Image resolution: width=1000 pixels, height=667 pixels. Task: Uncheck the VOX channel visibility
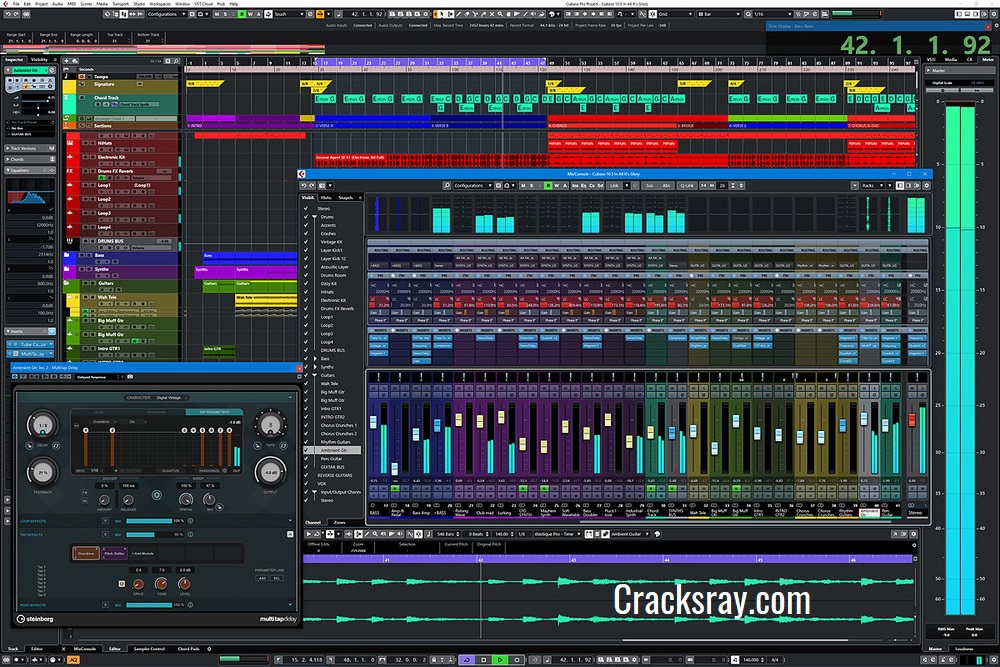tap(306, 483)
